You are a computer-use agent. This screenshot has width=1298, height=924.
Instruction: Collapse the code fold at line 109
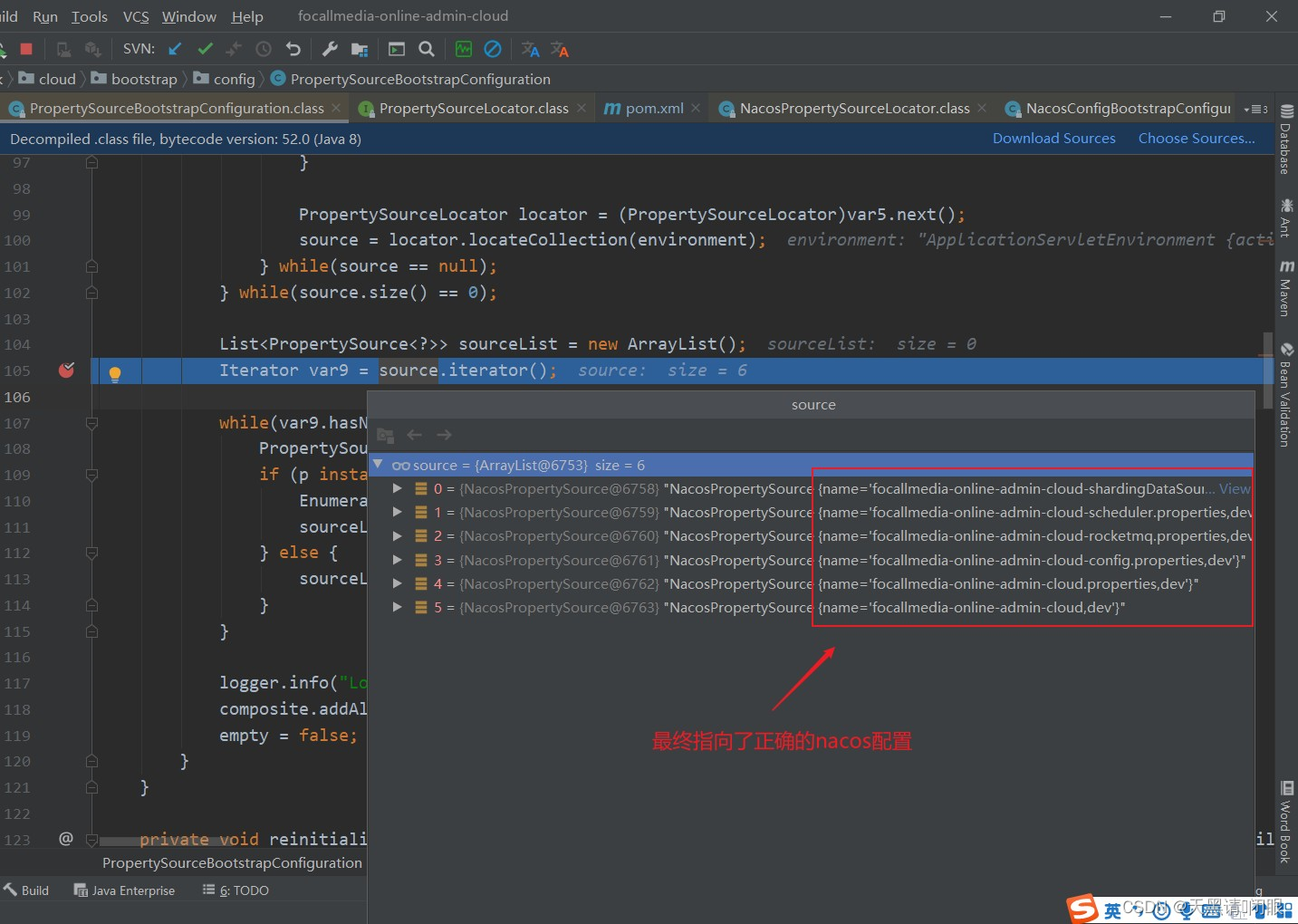coord(91,475)
